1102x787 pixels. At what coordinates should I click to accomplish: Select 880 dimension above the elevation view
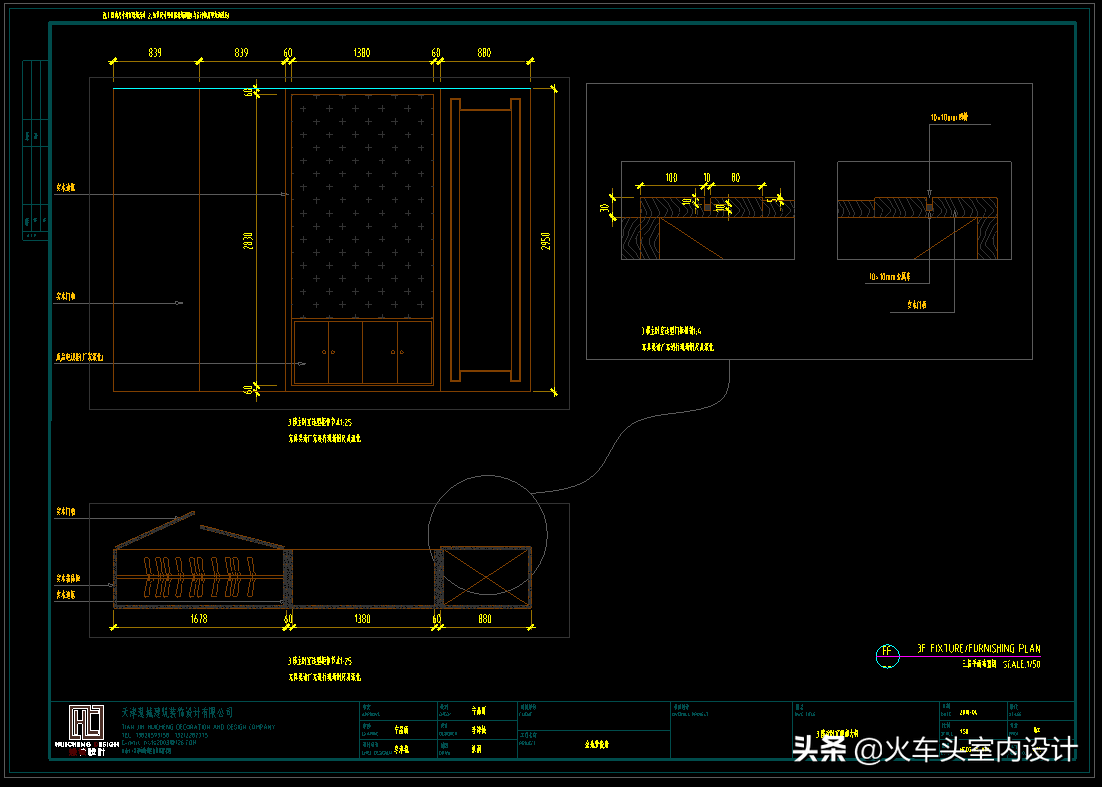point(484,53)
